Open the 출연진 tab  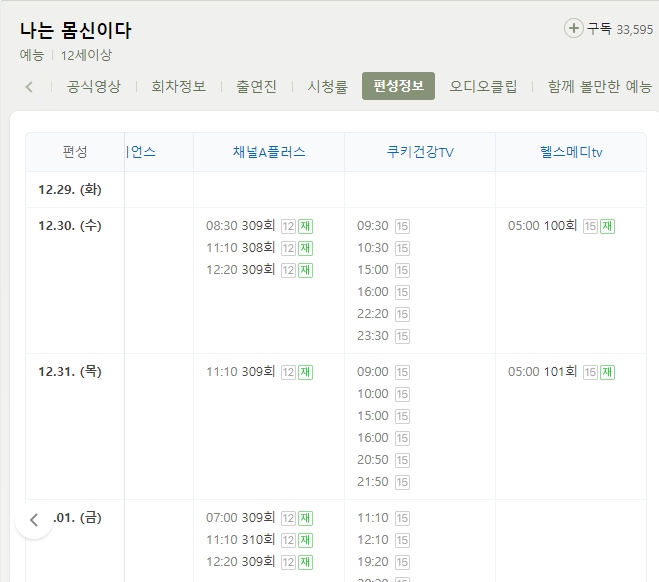[x=256, y=87]
